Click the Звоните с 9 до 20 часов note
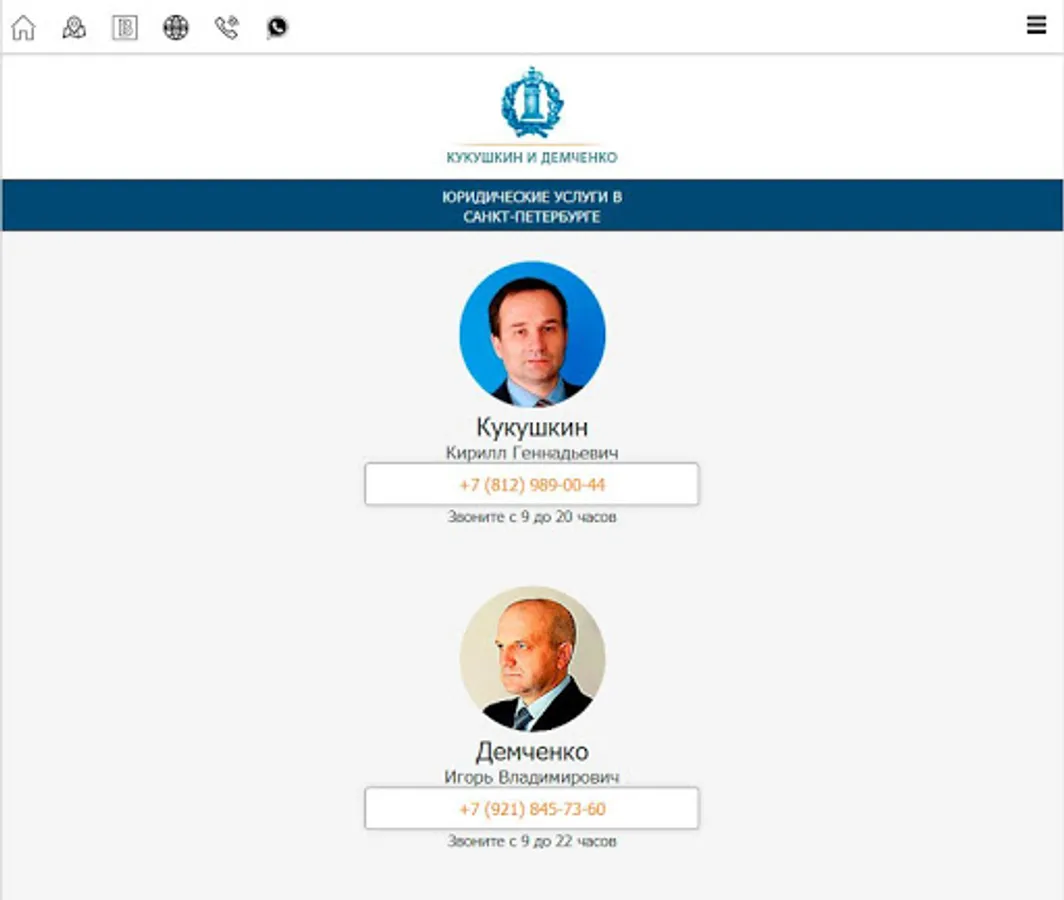Viewport: 1064px width, 900px height. (532, 517)
